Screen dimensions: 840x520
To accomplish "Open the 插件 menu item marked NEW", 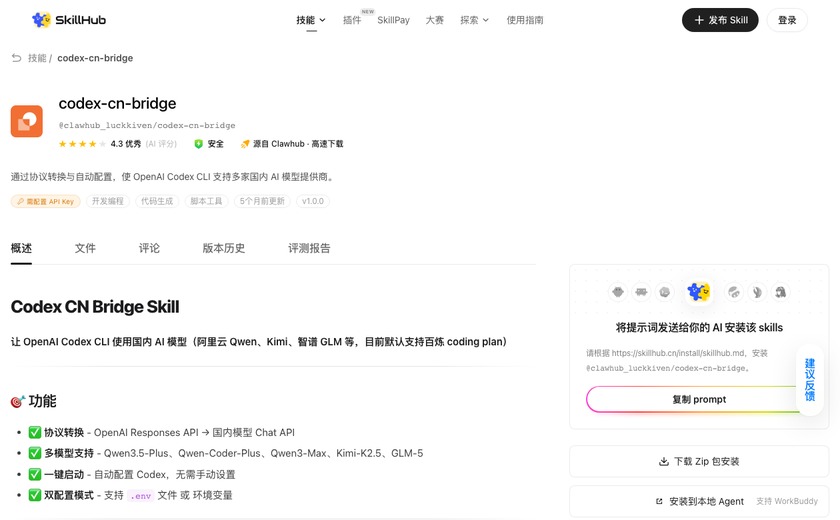I will [352, 20].
